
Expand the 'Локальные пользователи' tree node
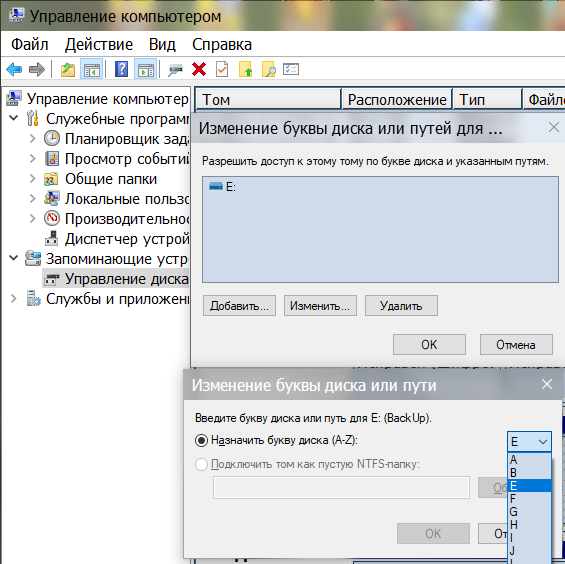(32, 199)
